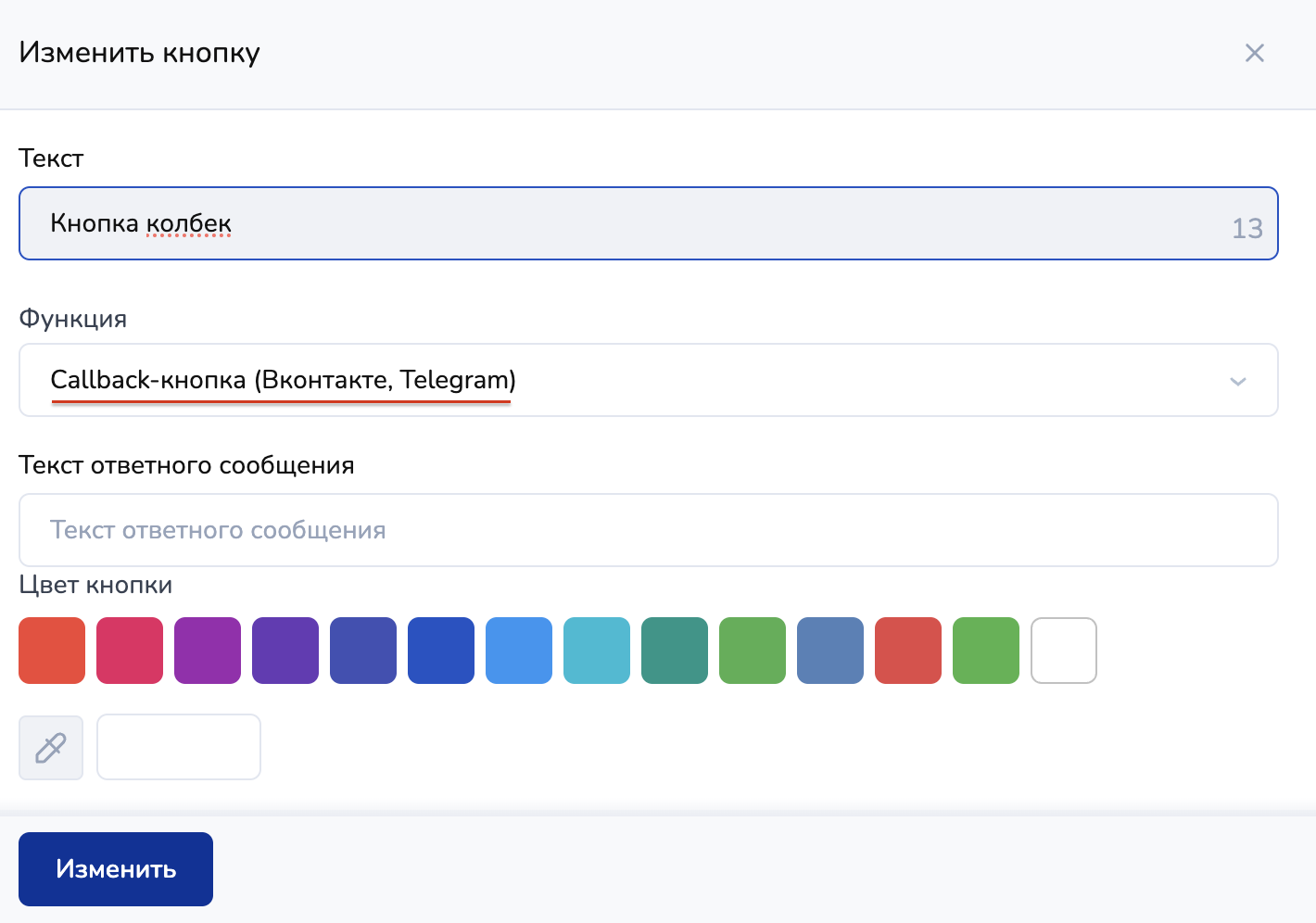Select the orange-red swatch at the row start

[x=52, y=651]
